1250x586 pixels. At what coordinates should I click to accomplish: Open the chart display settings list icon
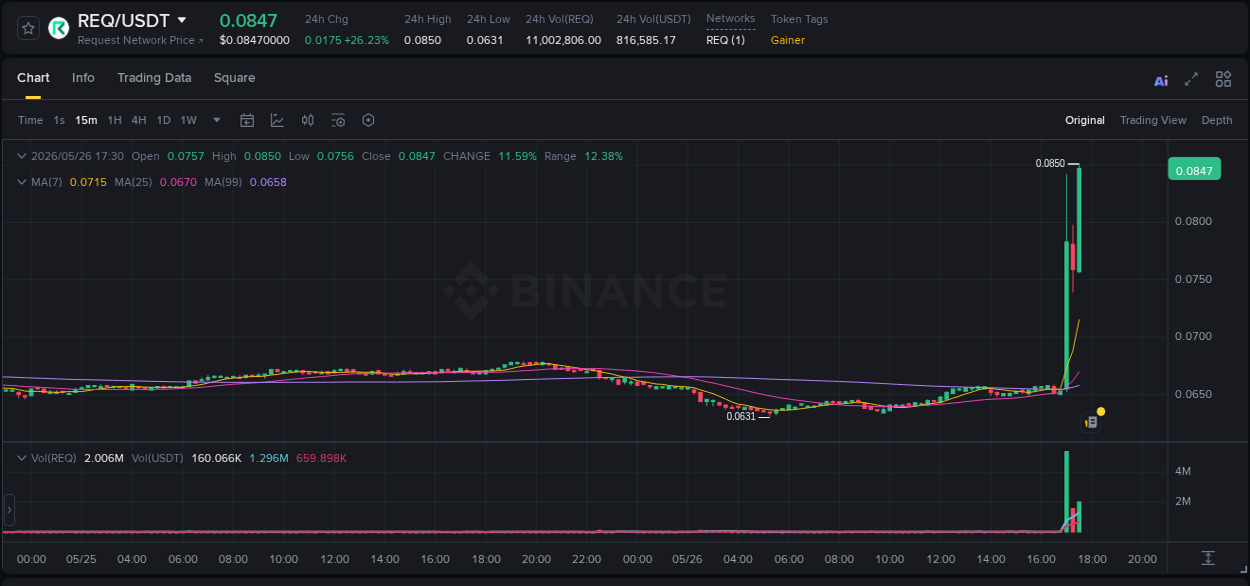pos(338,120)
